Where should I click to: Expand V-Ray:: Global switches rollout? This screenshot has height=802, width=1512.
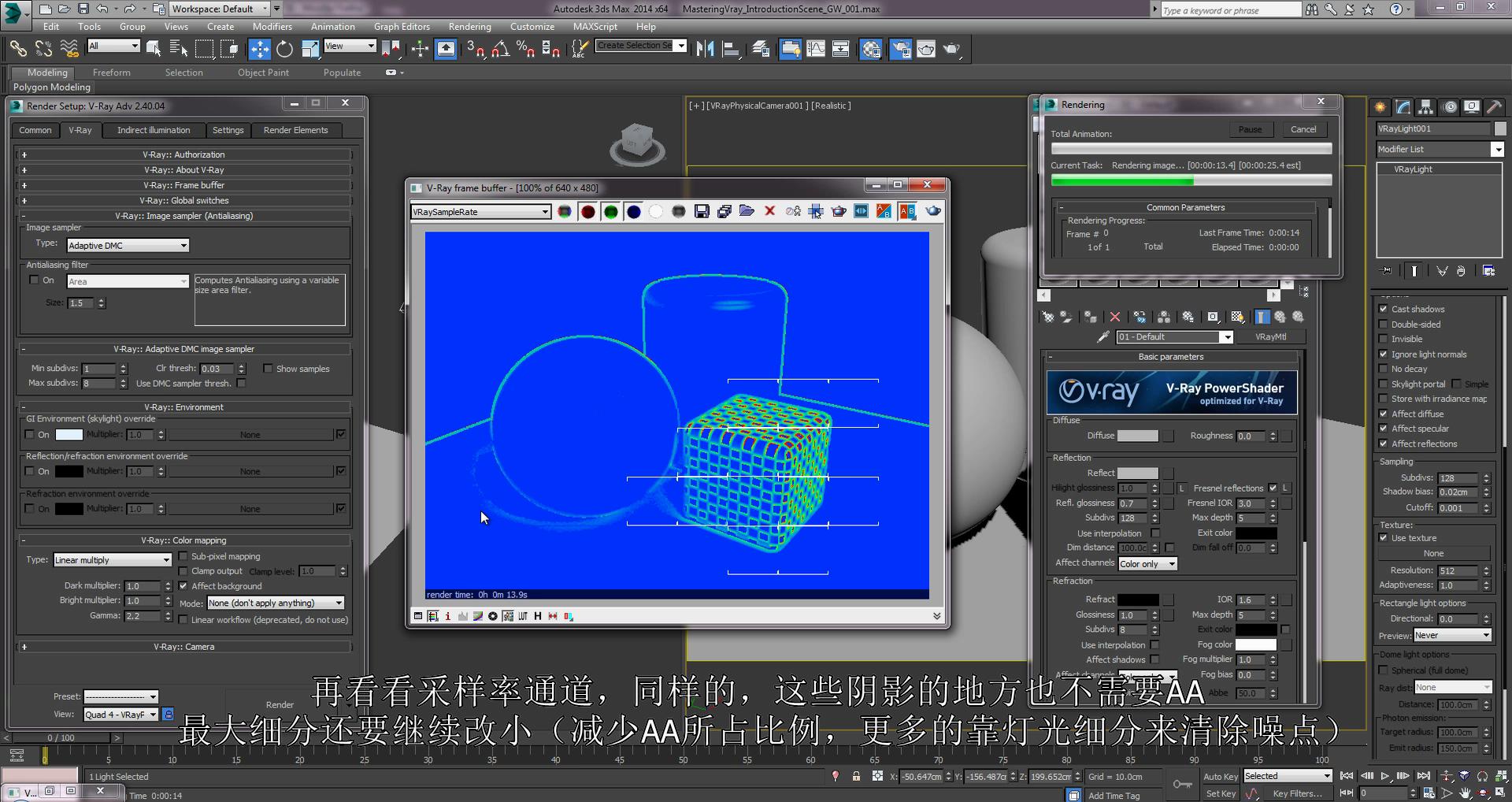(x=184, y=200)
